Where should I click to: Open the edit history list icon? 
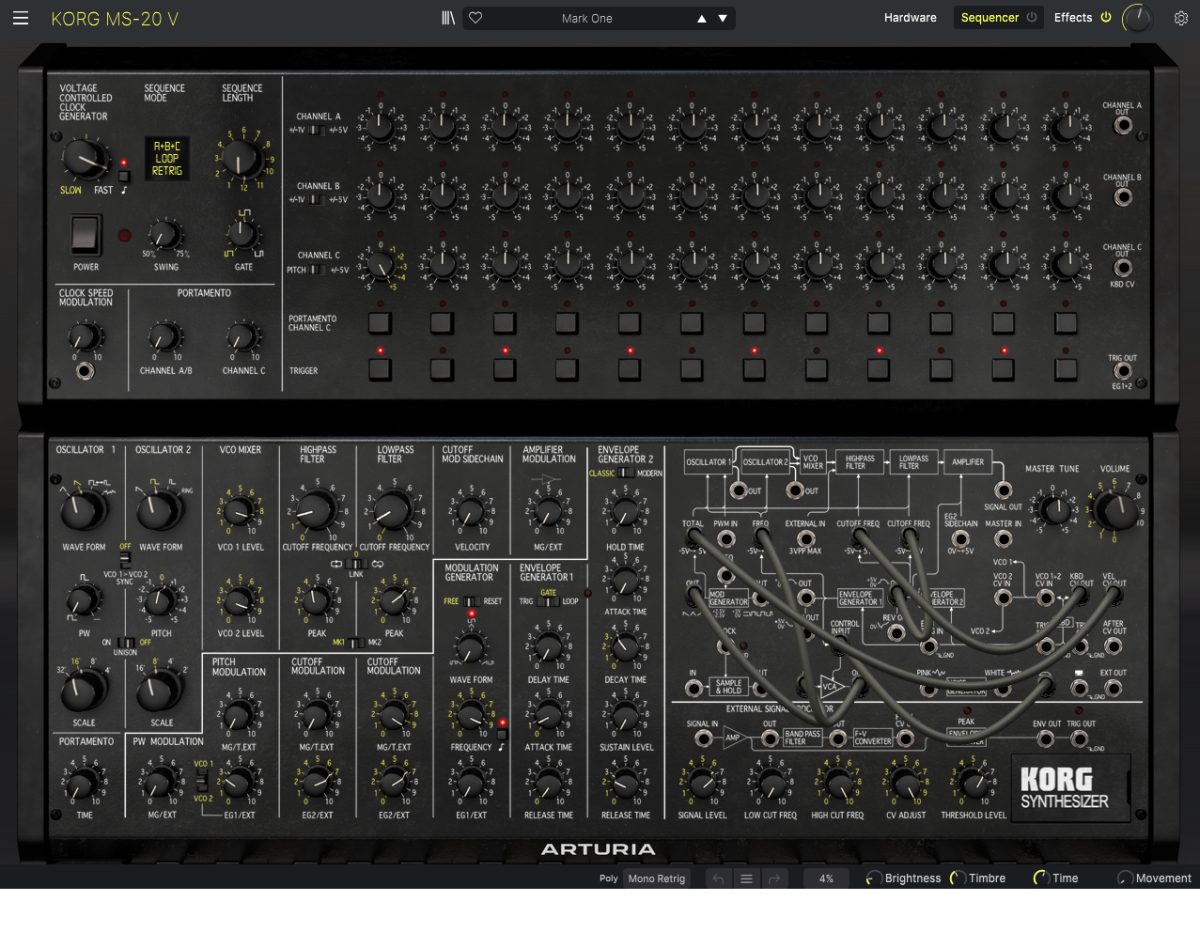(746, 878)
